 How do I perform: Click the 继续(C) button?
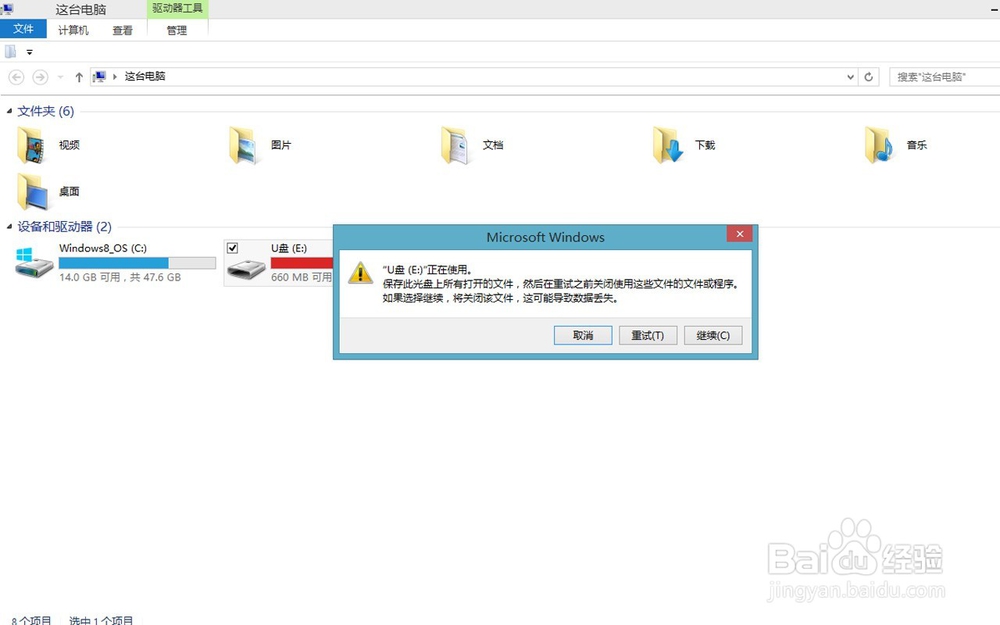tap(713, 335)
